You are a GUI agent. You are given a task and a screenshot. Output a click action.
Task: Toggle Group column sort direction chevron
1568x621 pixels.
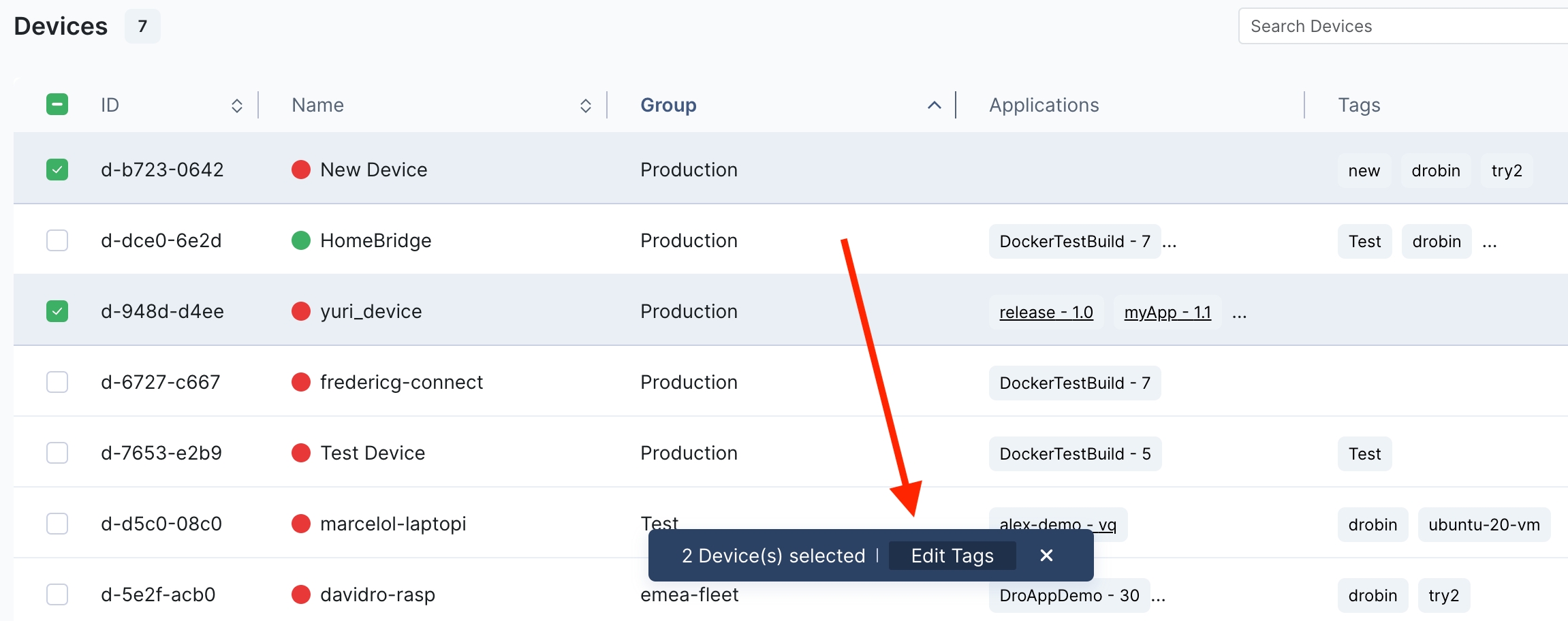934,105
